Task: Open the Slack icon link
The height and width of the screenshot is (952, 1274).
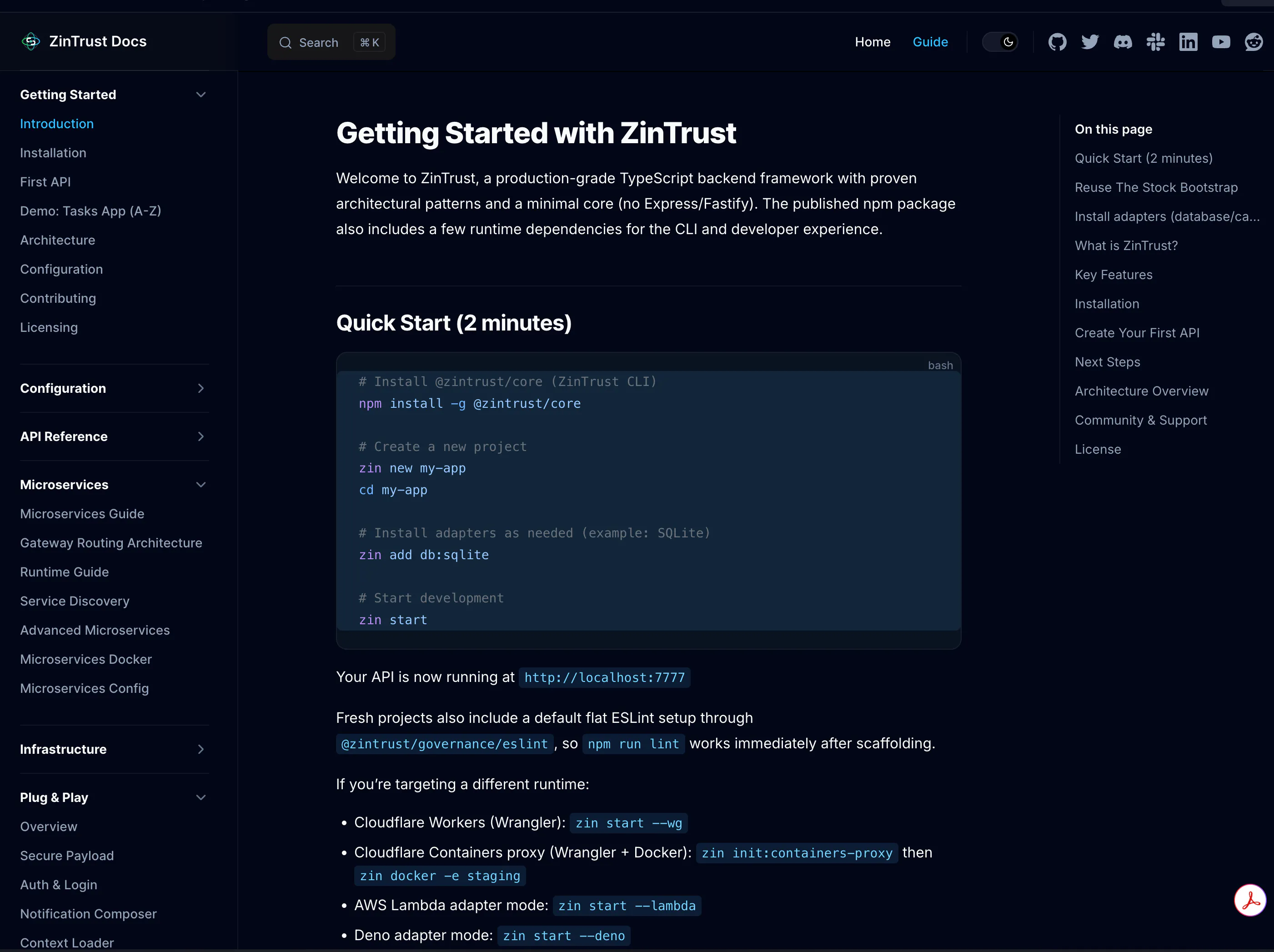Action: click(x=1156, y=42)
